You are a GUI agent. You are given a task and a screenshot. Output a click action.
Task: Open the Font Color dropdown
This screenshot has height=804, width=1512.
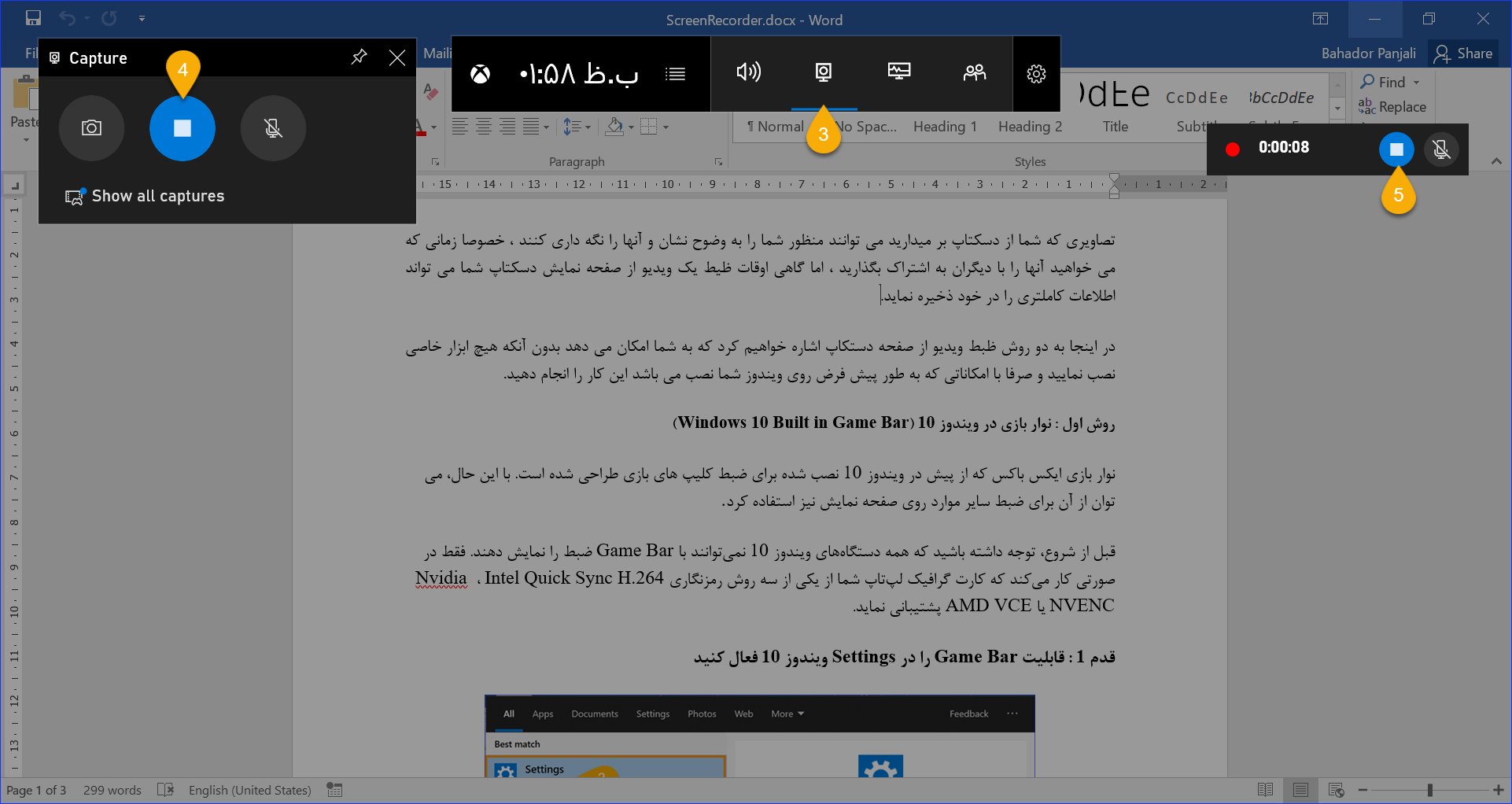click(433, 127)
